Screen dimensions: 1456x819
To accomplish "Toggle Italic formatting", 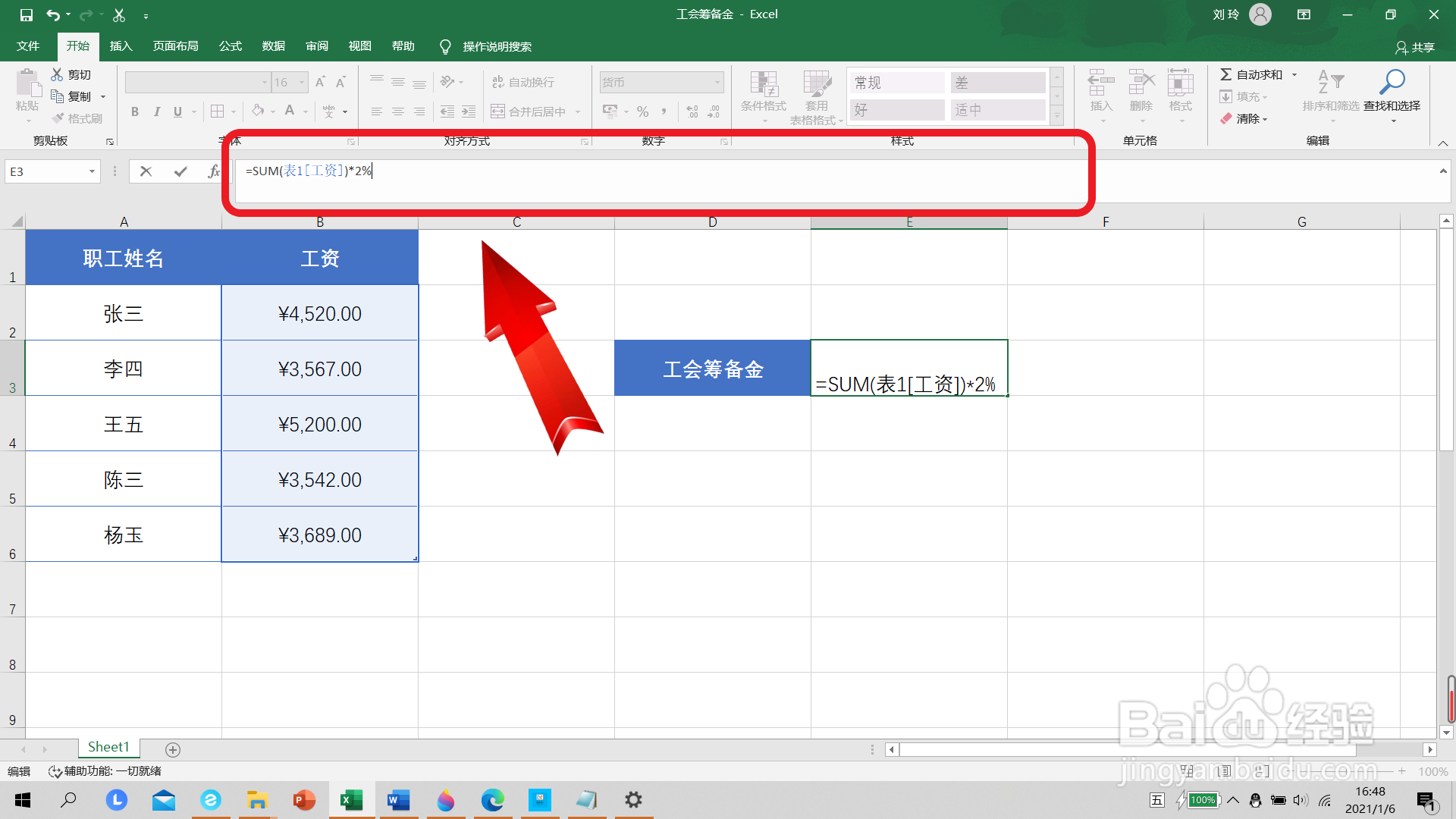I will point(156,111).
